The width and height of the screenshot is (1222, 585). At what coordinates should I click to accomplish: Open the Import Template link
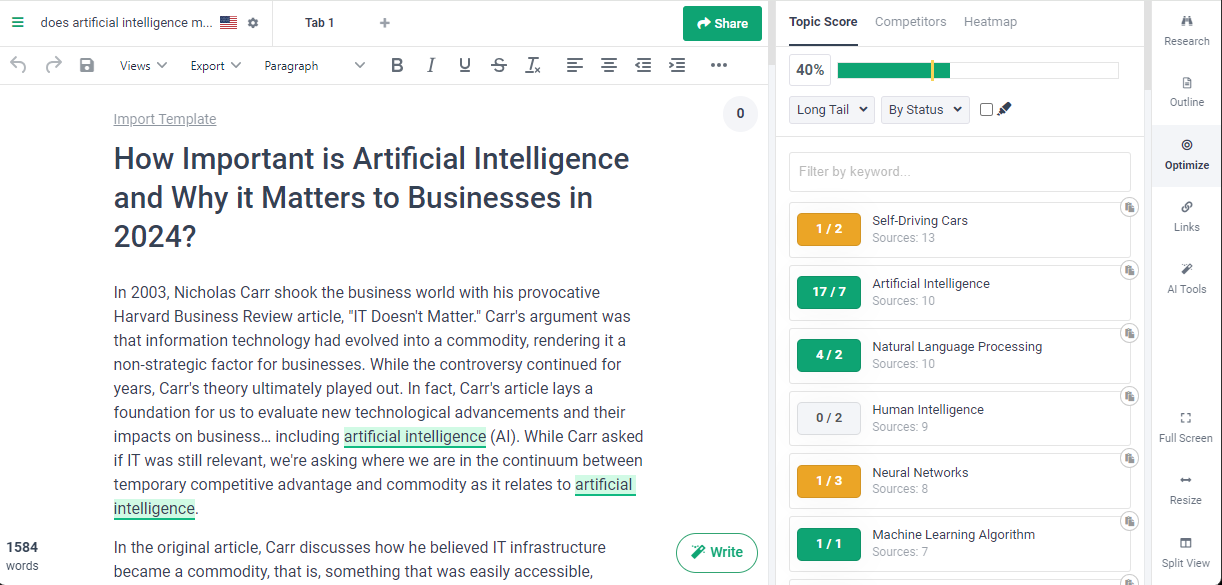(165, 119)
